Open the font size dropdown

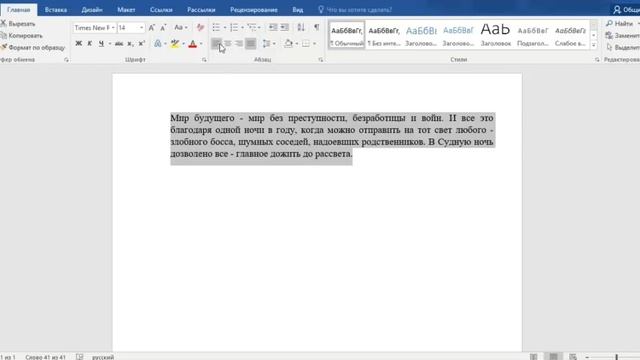click(141, 28)
